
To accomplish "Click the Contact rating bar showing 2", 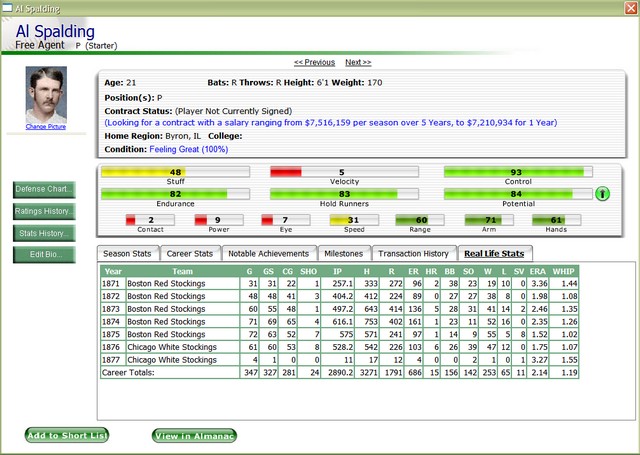I will coord(150,220).
